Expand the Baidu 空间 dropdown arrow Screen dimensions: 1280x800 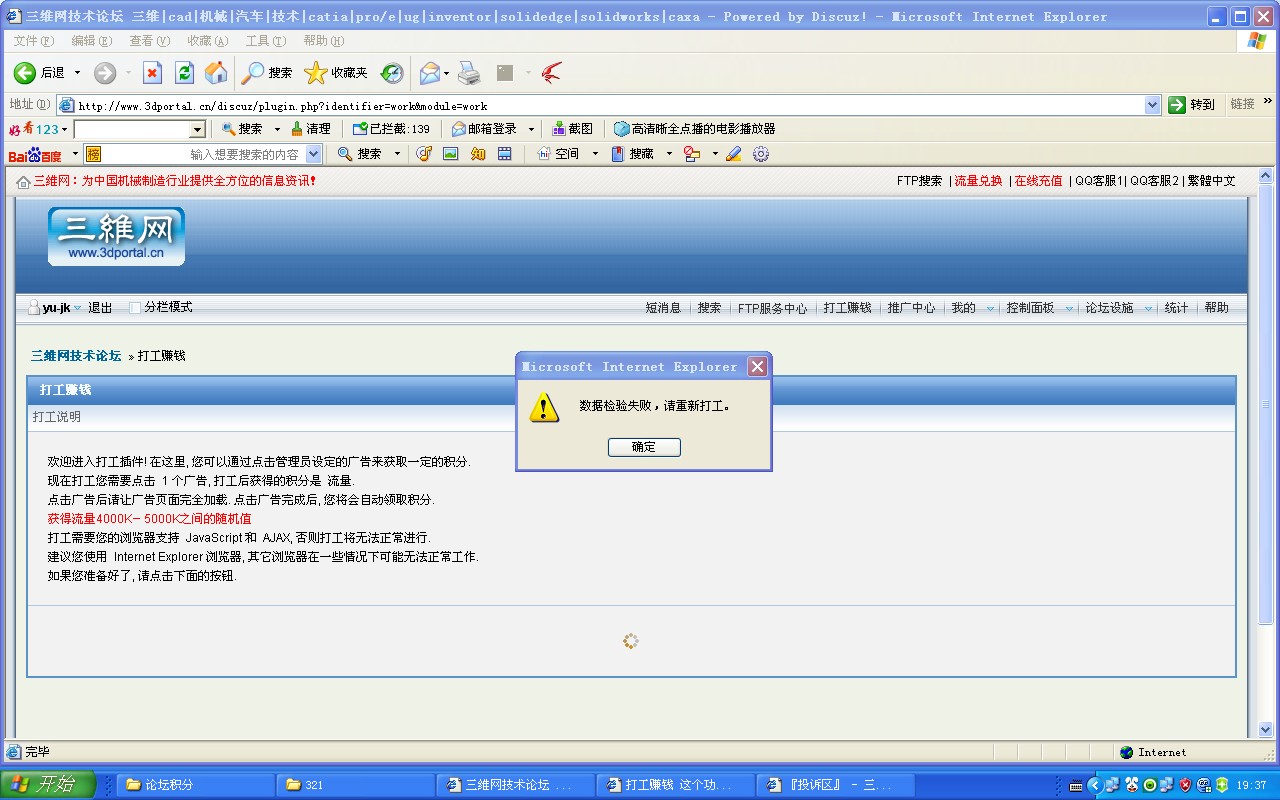click(595, 154)
